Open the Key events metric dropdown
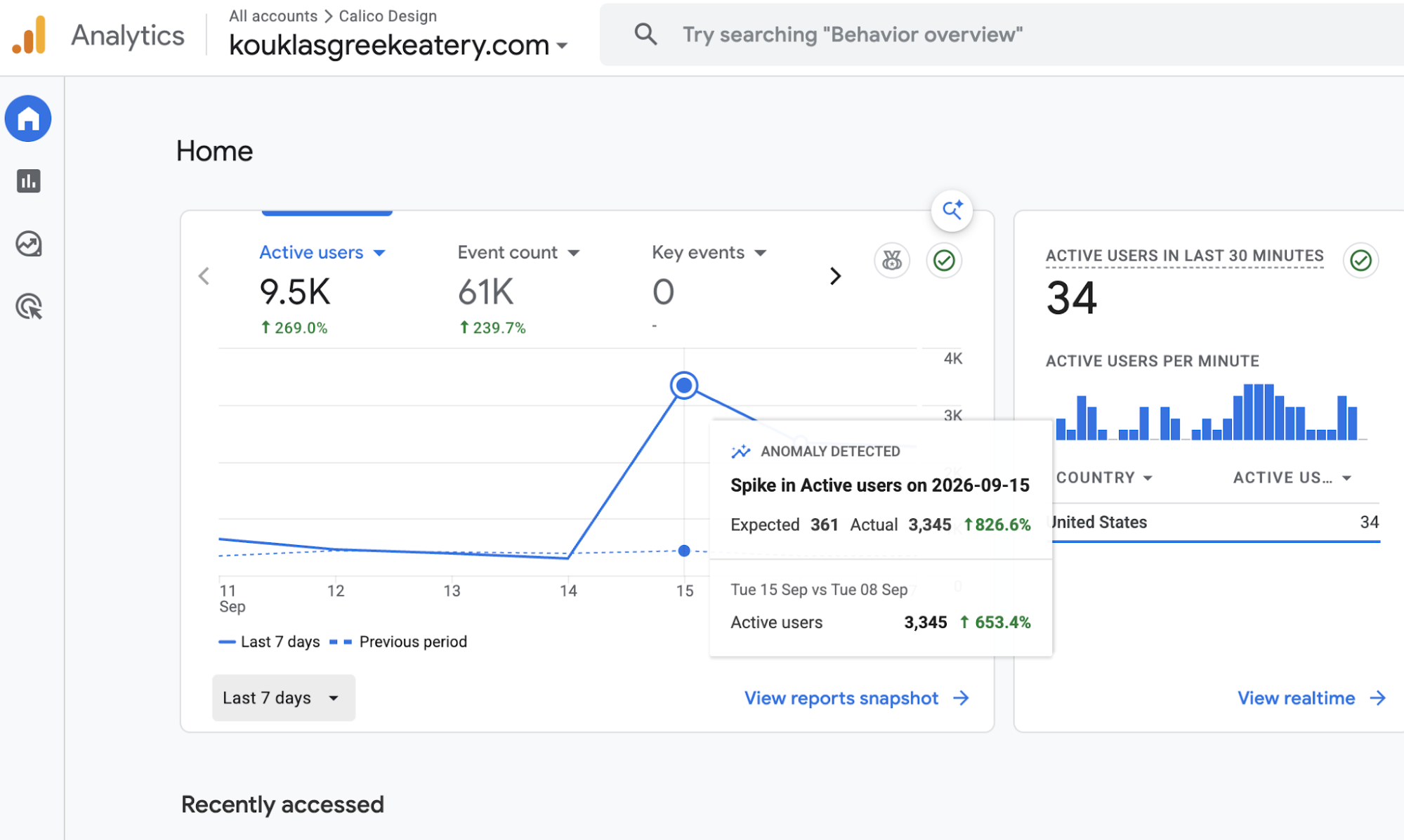1404x840 pixels. 709,252
